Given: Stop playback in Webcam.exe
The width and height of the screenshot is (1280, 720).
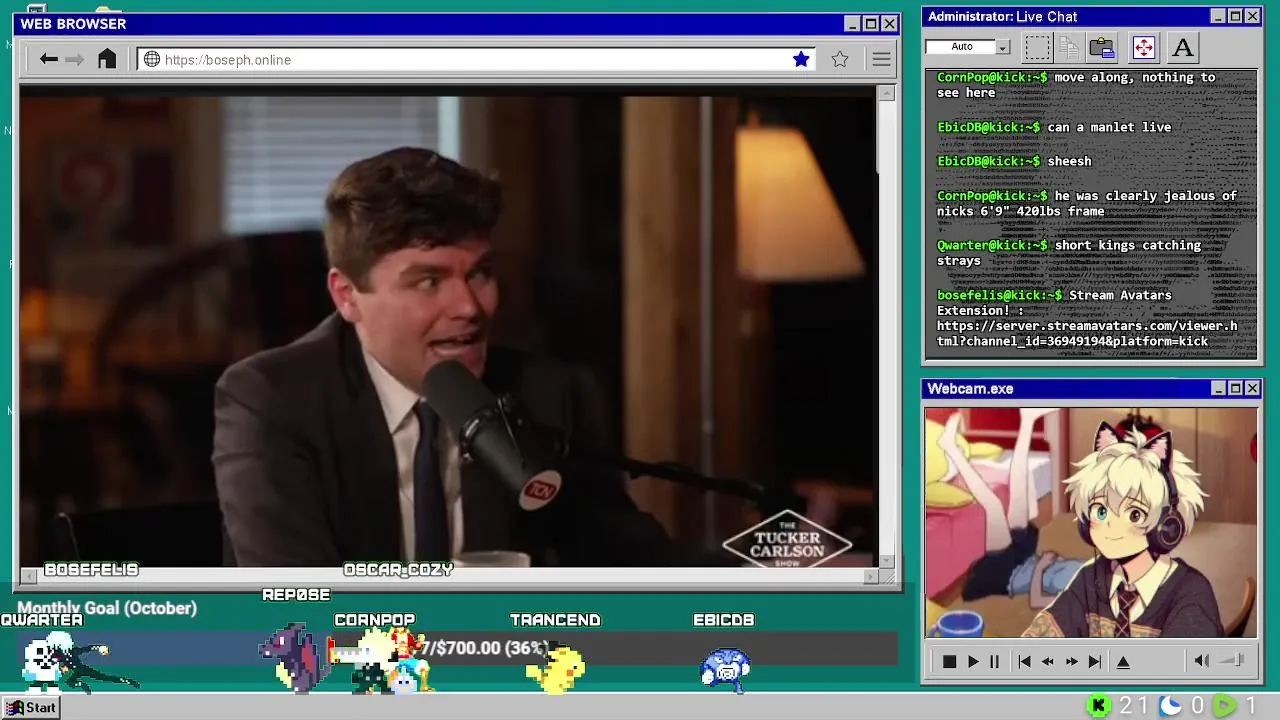Looking at the screenshot, I should [x=949, y=661].
